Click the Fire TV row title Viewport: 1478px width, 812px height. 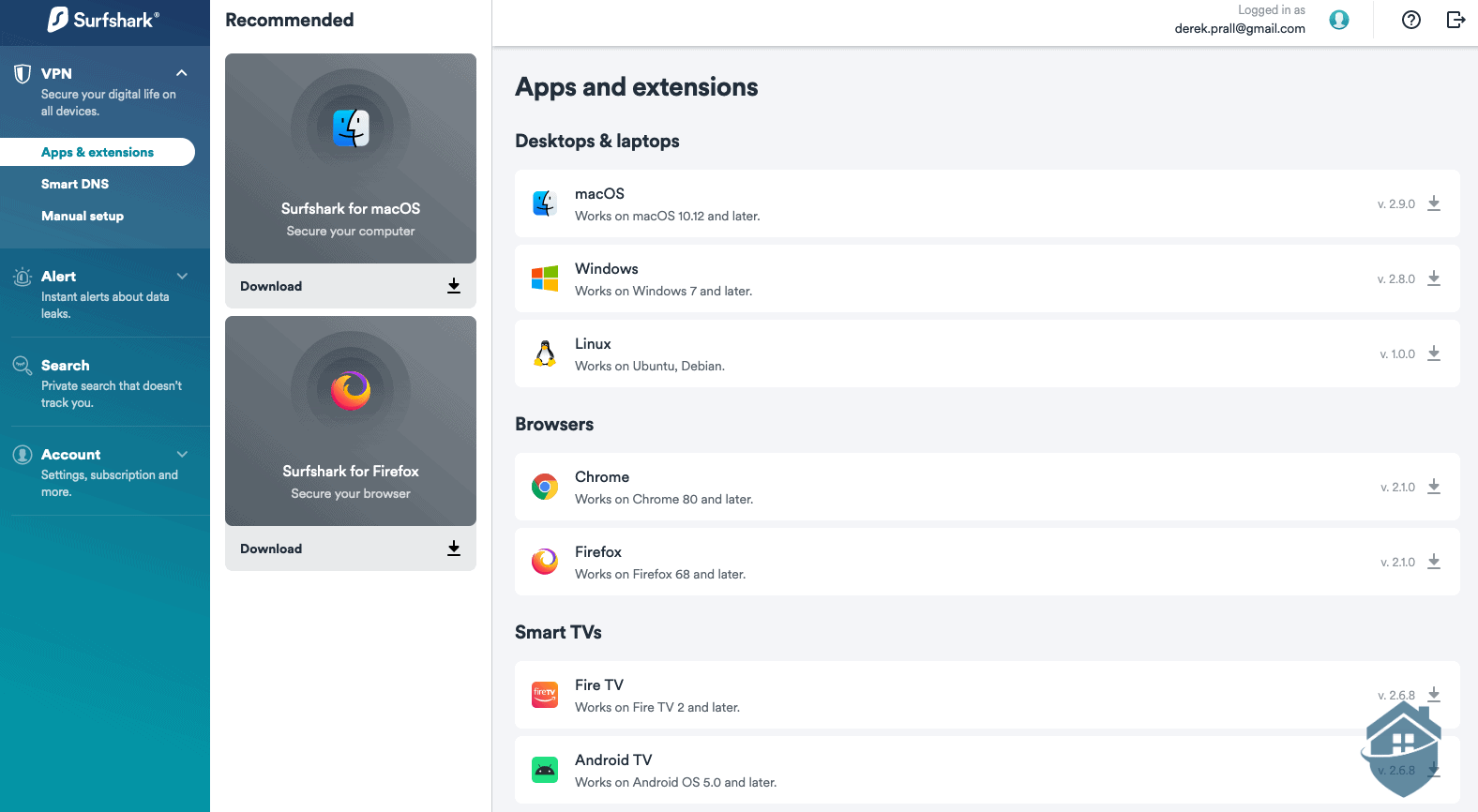(x=599, y=684)
